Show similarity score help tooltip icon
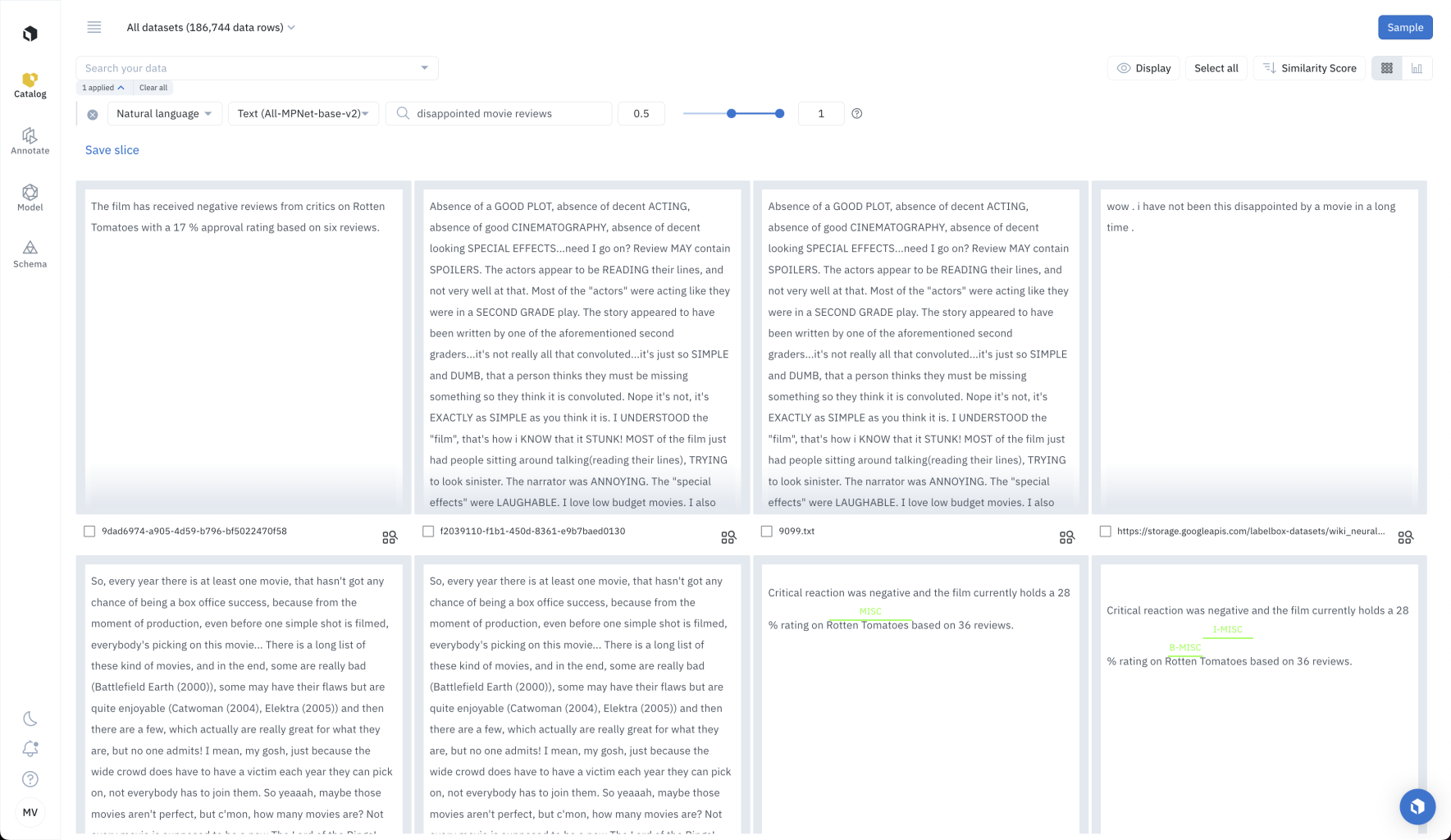 click(x=856, y=114)
